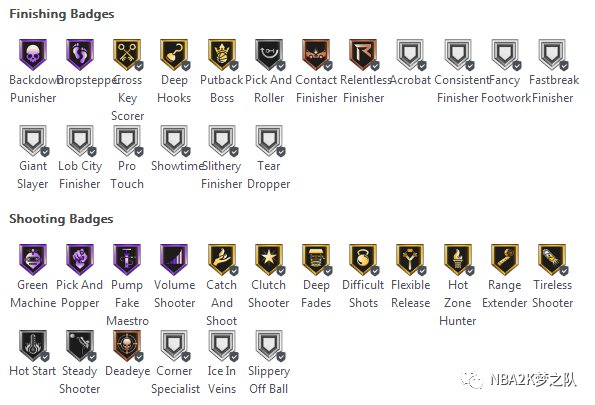Select the Difficult Shots kettlebell badge
Screen dimensions: 595x405
pyautogui.click(x=364, y=260)
